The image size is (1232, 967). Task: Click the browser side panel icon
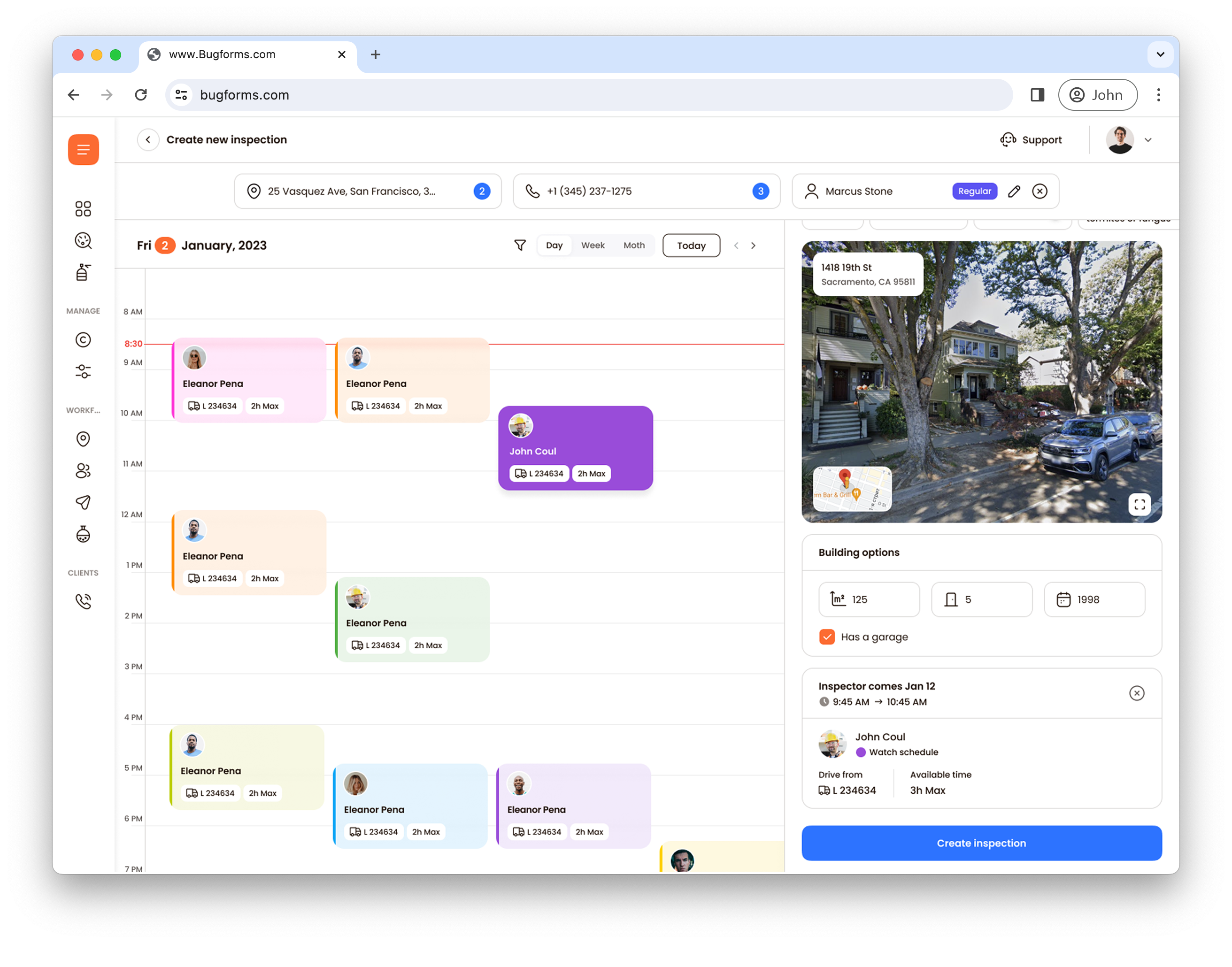pos(1037,94)
